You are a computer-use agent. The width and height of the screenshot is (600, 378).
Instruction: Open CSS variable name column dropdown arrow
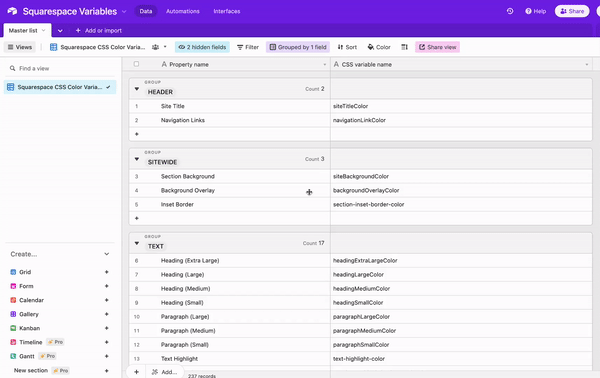(587, 65)
